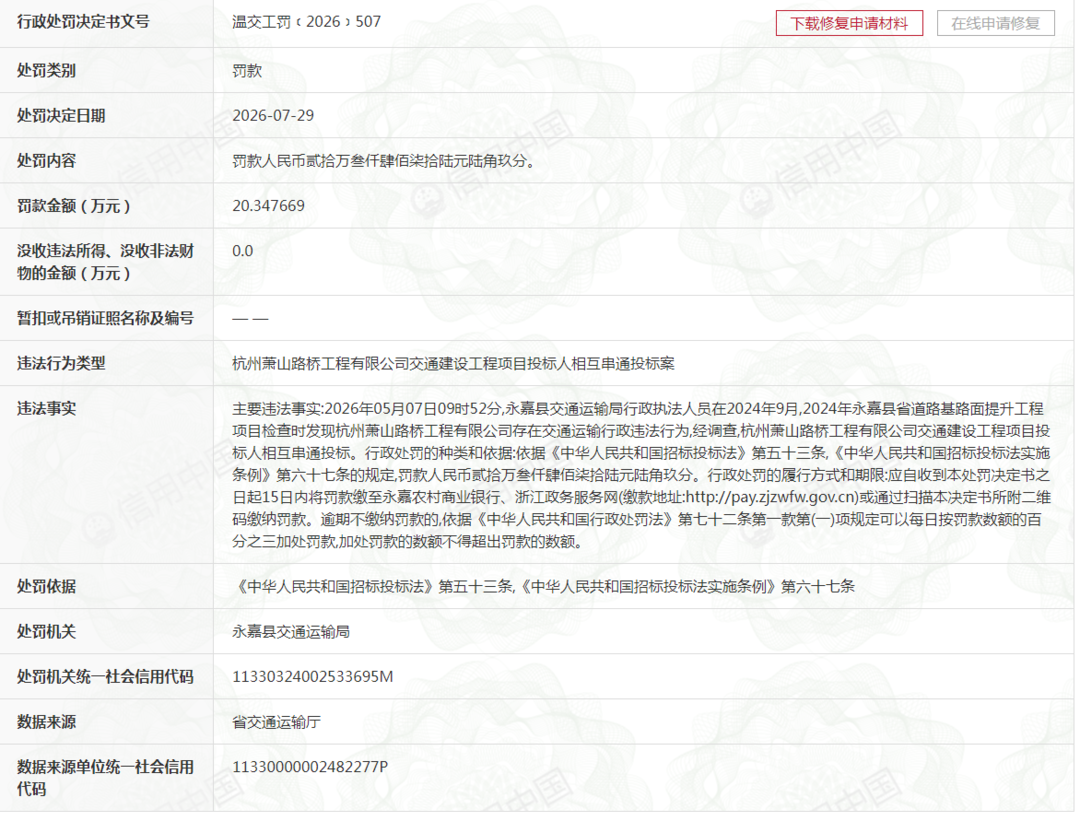Click the pay.zjzwfw.gov.cn payment address

click(771, 497)
